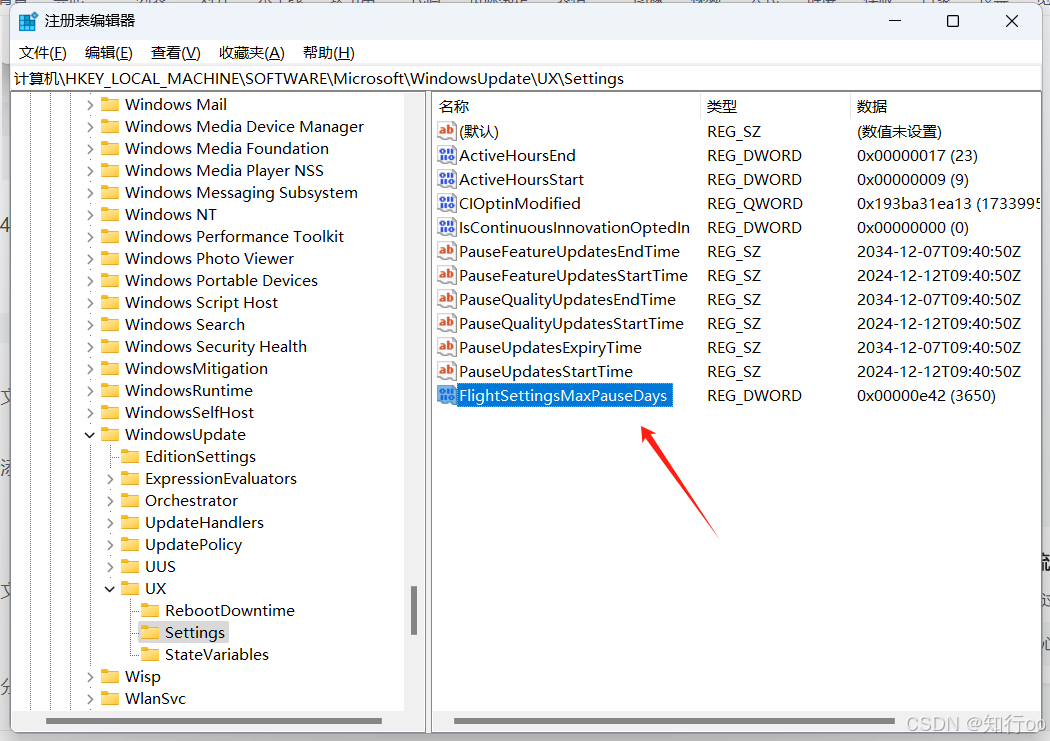
Task: Expand the WlanSvc node
Action: click(90, 699)
